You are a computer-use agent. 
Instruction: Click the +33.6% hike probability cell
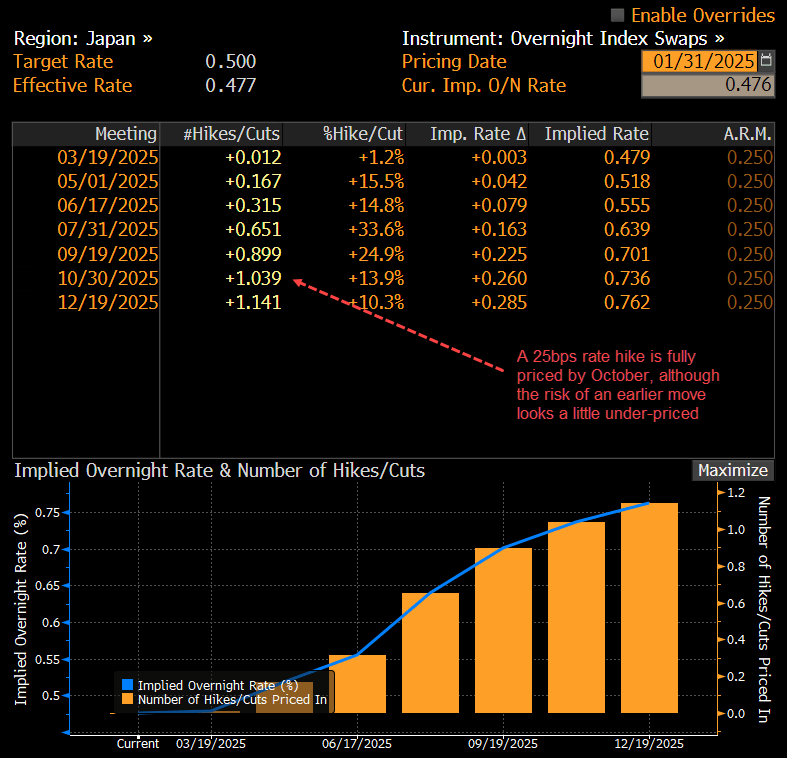[376, 229]
